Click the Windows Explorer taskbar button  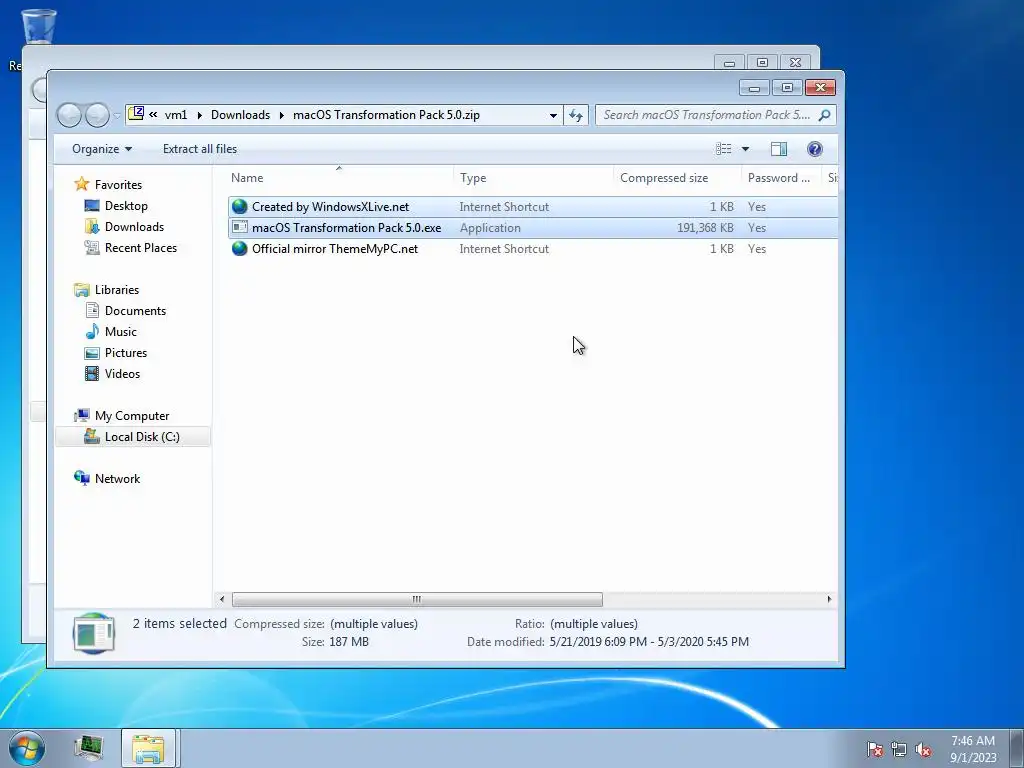(148, 748)
